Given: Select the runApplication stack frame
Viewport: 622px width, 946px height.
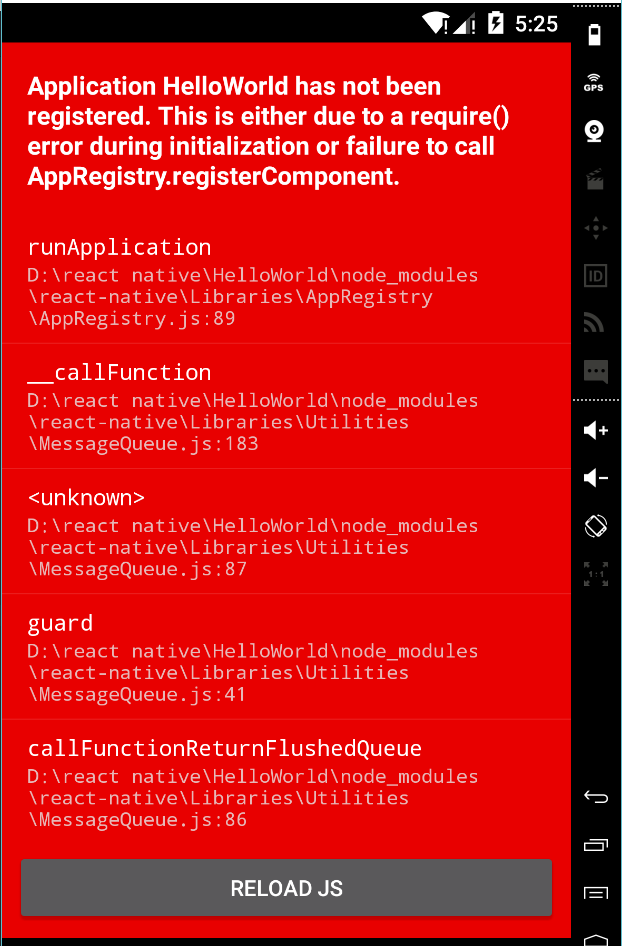Looking at the screenshot, I should (x=286, y=282).
